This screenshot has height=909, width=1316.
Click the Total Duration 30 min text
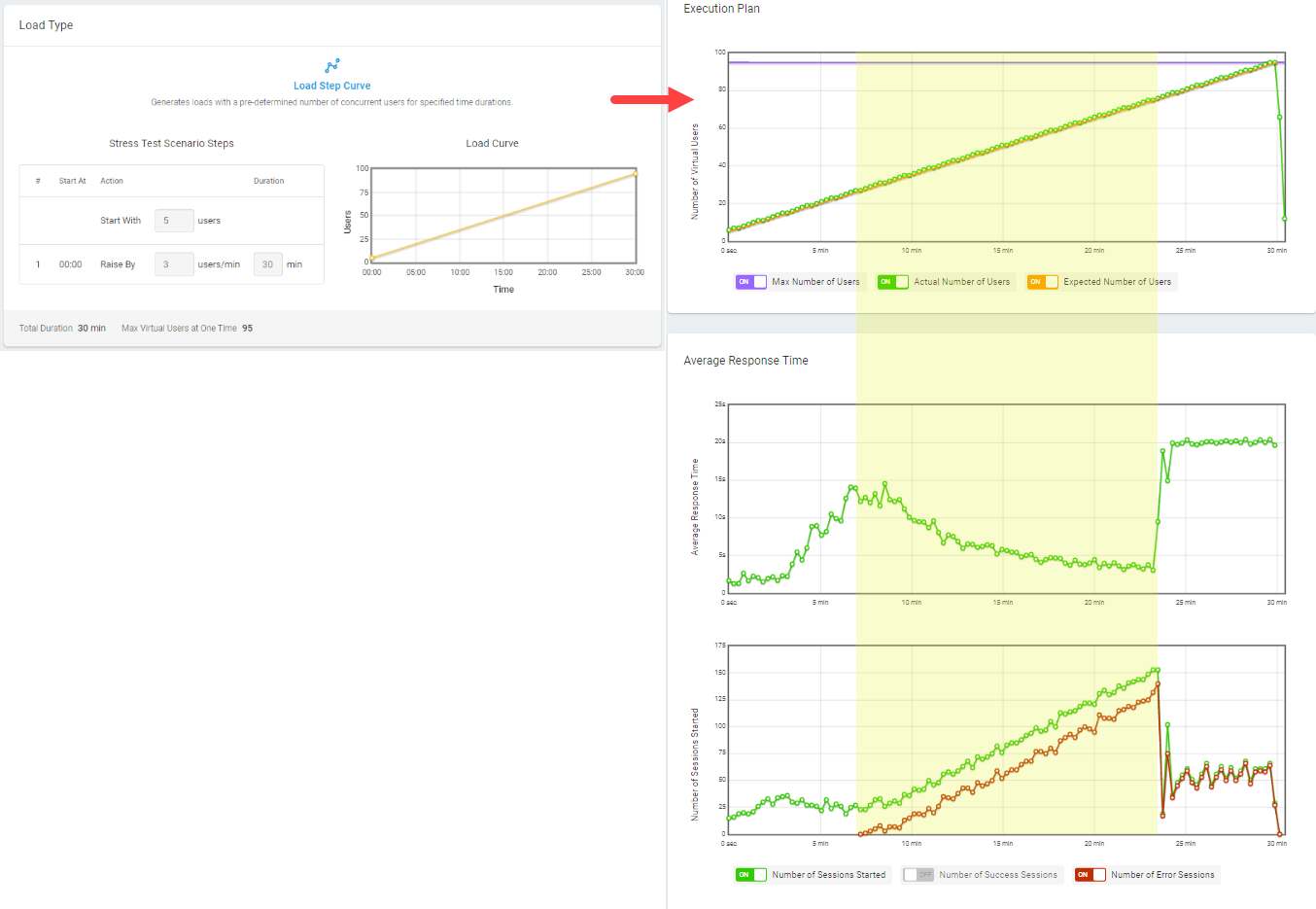62,329
